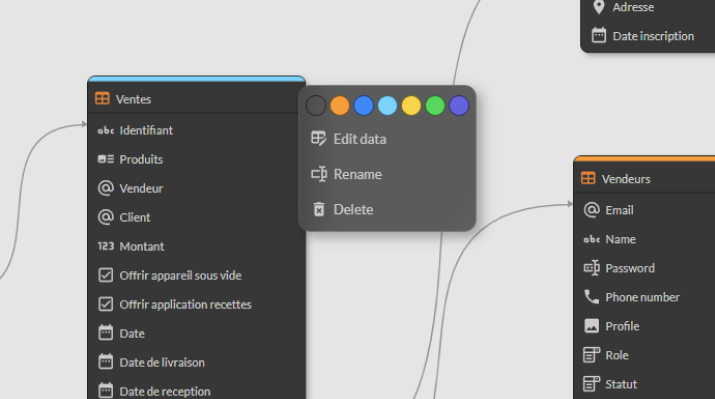Viewport: 715px width, 399px height.
Task: Click the abc icon beside Identifiant
Action: point(106,131)
